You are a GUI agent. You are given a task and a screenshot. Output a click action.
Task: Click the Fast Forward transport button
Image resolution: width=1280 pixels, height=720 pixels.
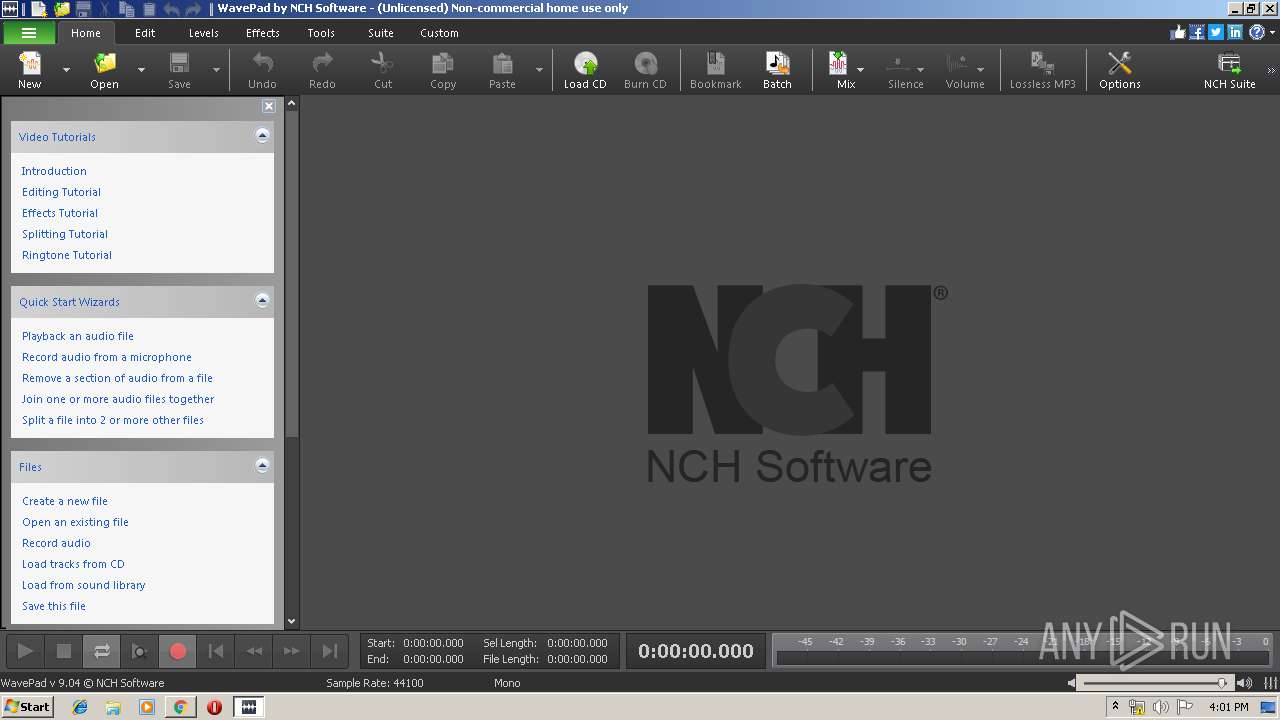pos(292,651)
